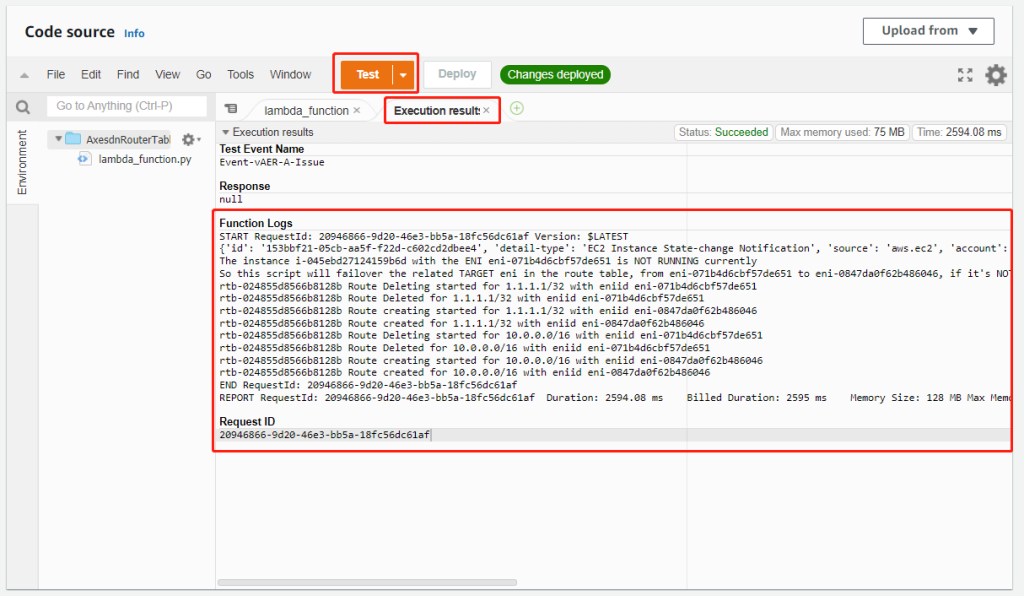The width and height of the screenshot is (1024, 596).
Task: Collapse the menu bar with the up arrow
Action: 24,75
